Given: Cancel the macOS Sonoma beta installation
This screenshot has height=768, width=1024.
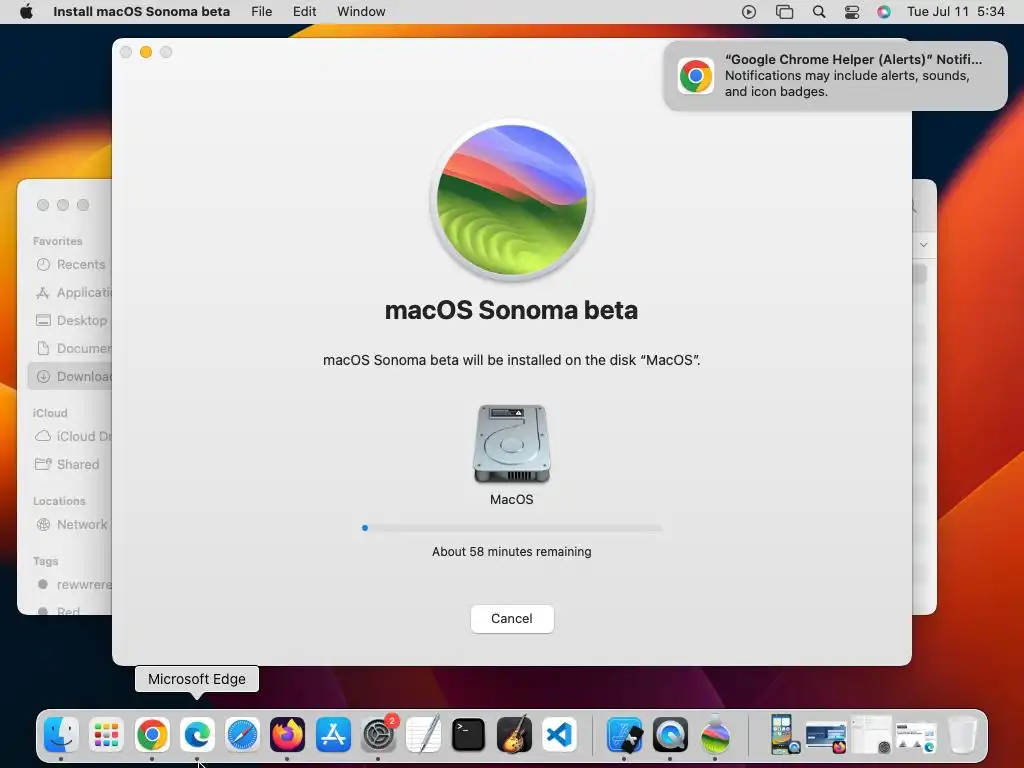Looking at the screenshot, I should coord(512,618).
